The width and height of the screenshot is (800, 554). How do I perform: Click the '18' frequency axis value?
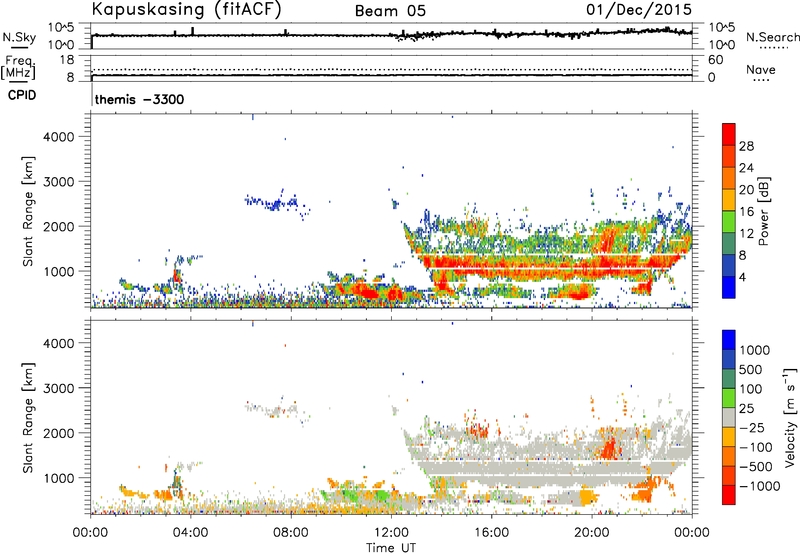tap(67, 59)
